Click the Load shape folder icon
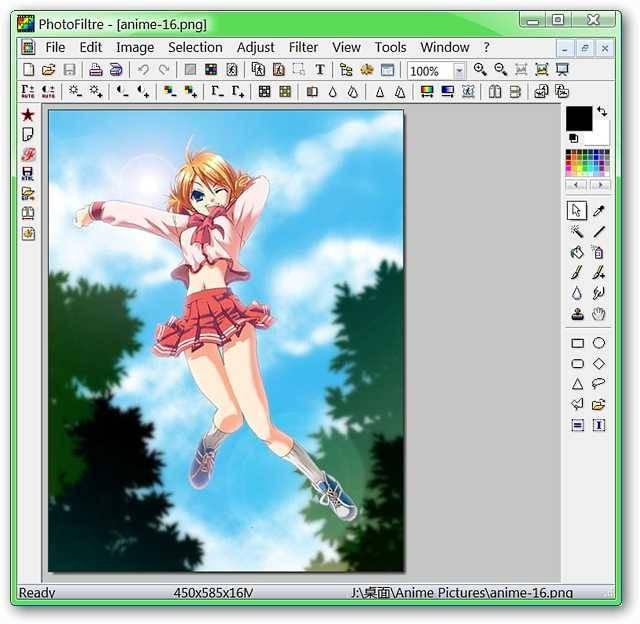640x624 pixels. click(x=599, y=405)
